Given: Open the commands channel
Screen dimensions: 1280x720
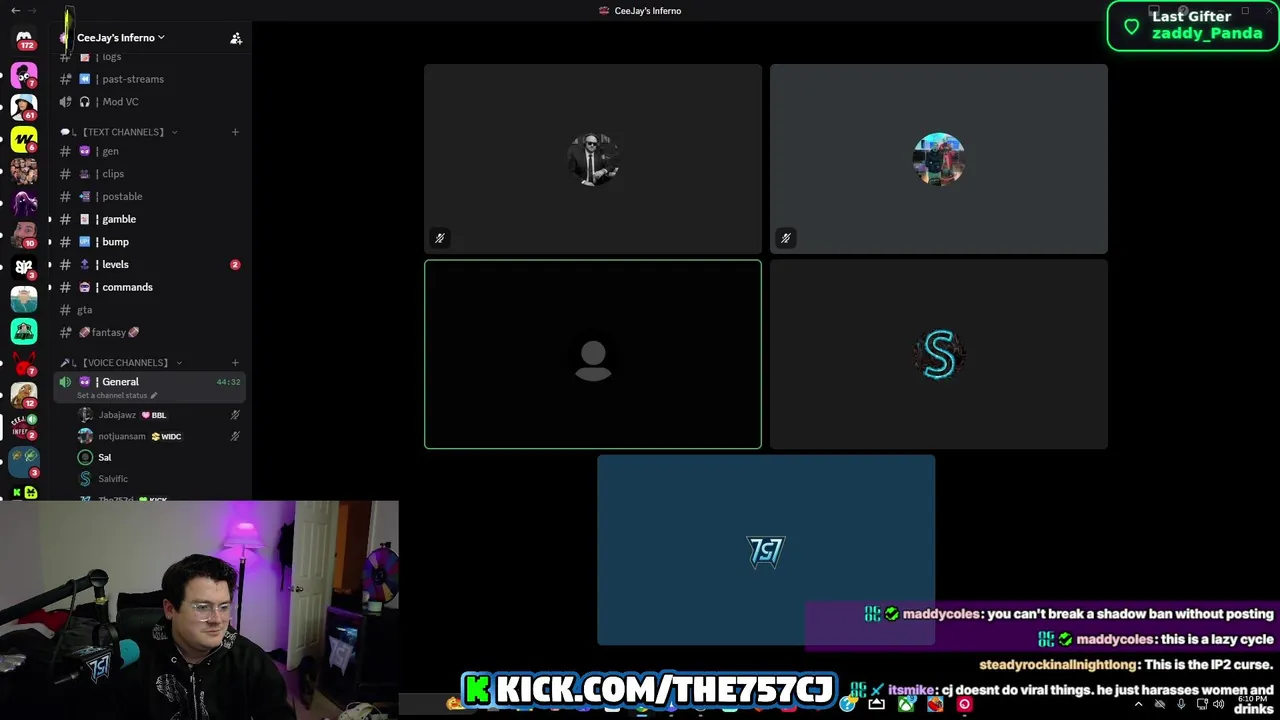Looking at the screenshot, I should [x=150, y=287].
